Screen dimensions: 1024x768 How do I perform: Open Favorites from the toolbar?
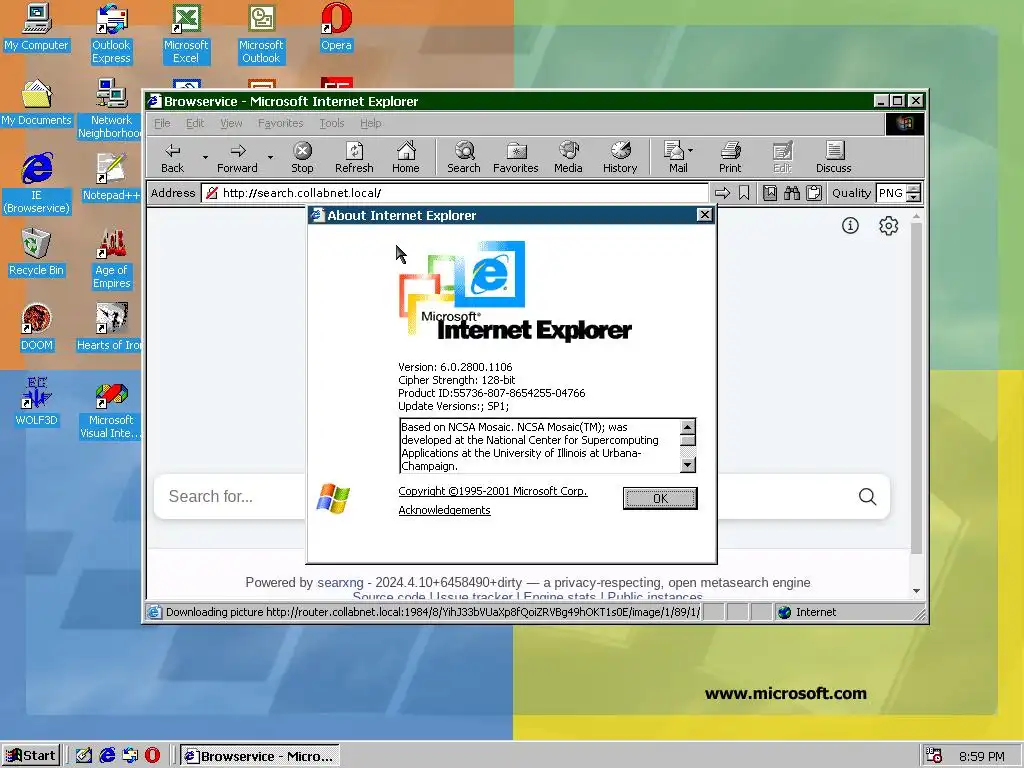click(x=515, y=157)
